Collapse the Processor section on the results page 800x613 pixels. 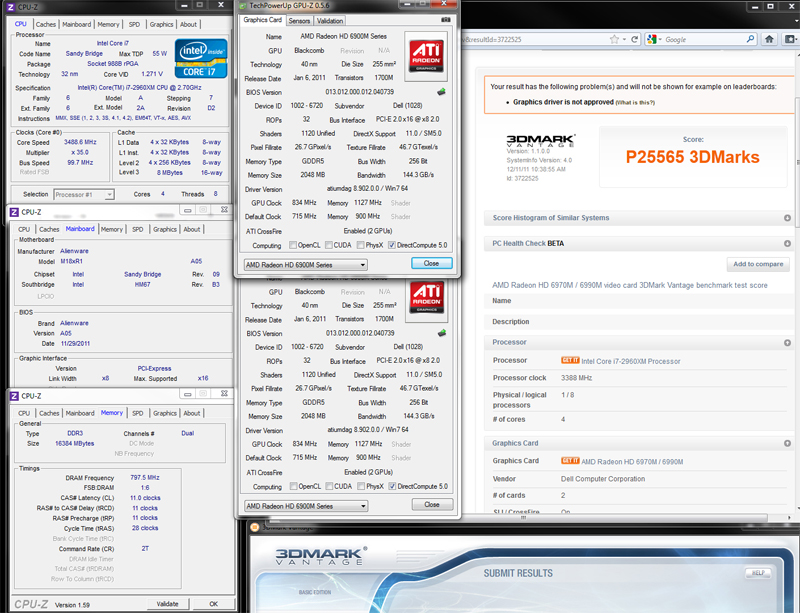pyautogui.click(x=787, y=342)
